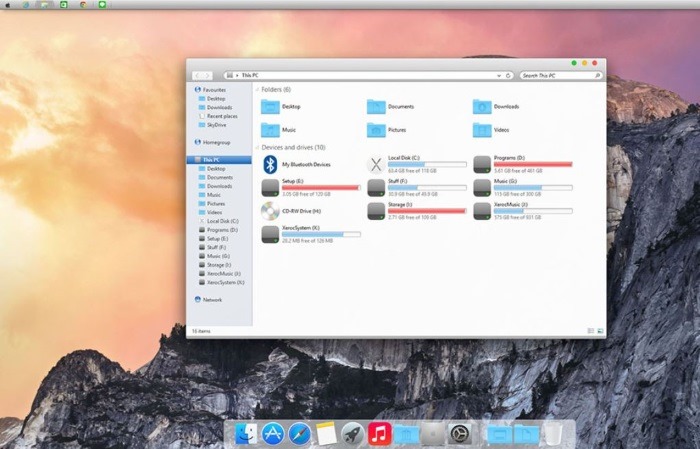Click the Search This PC field
Screen dimensions: 700x449
click(561, 75)
